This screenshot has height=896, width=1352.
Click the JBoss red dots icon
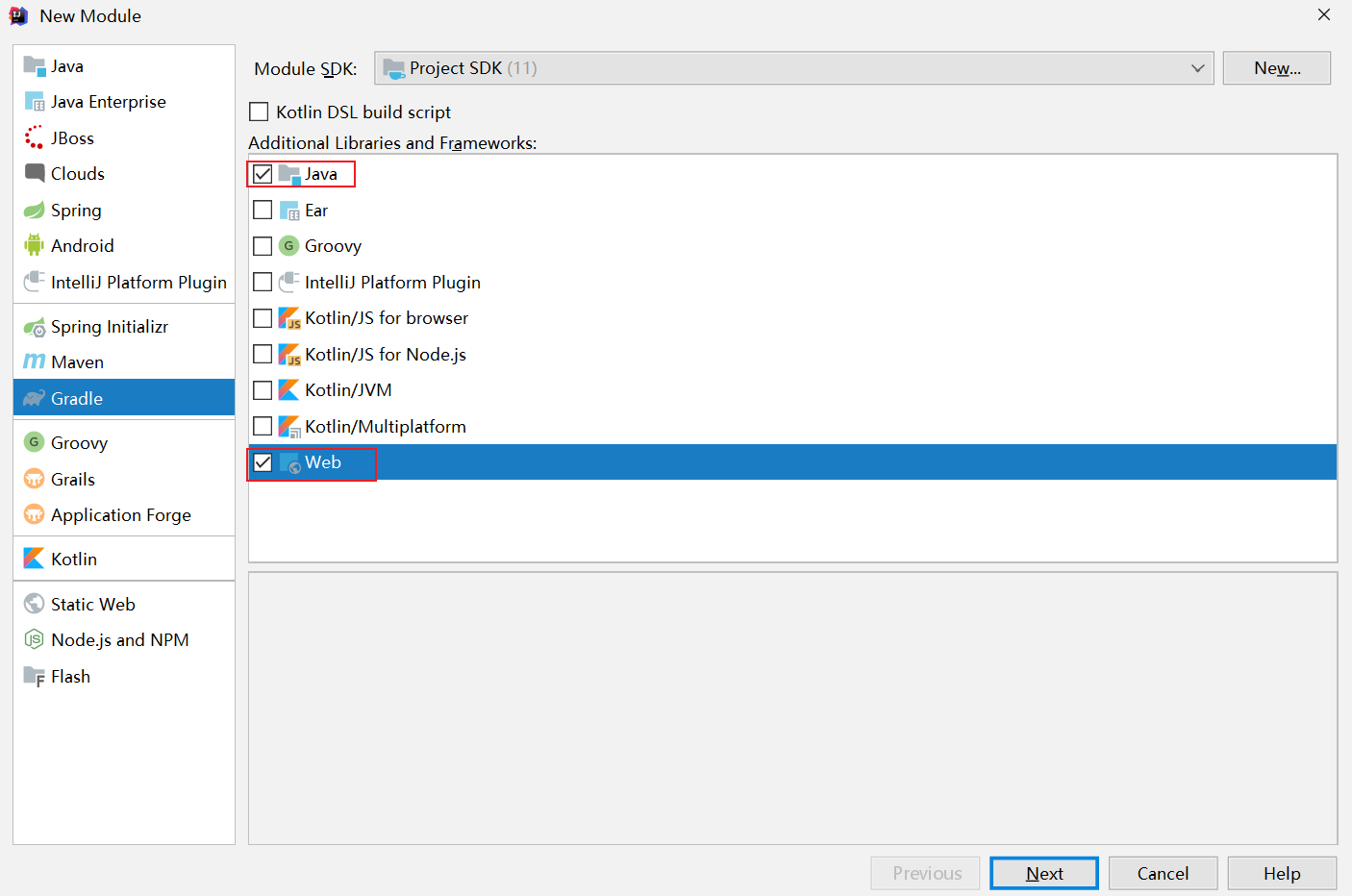(x=35, y=138)
